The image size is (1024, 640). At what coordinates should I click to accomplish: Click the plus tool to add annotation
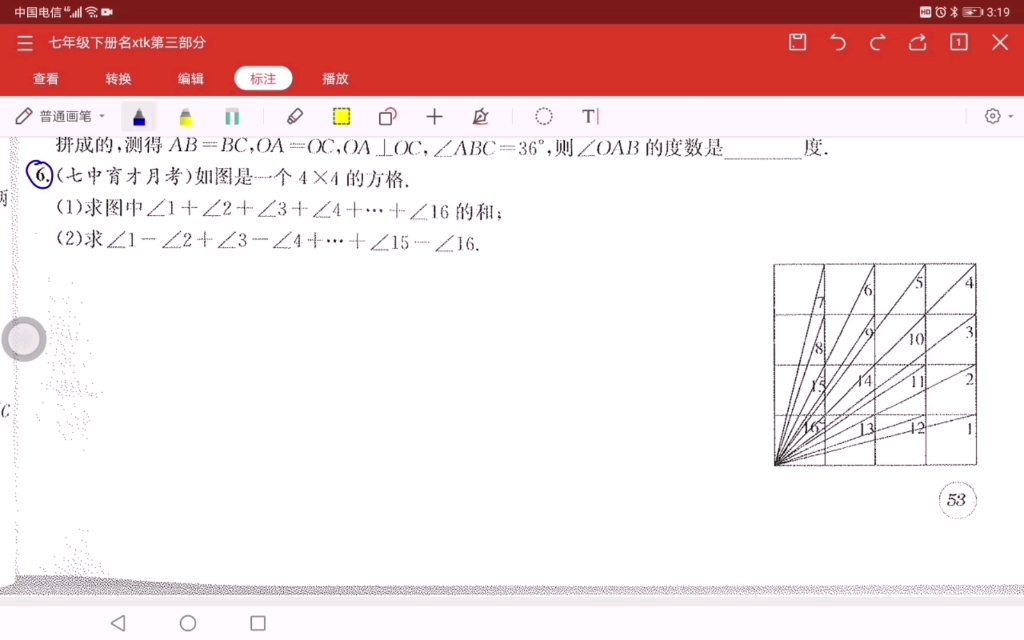pos(434,116)
